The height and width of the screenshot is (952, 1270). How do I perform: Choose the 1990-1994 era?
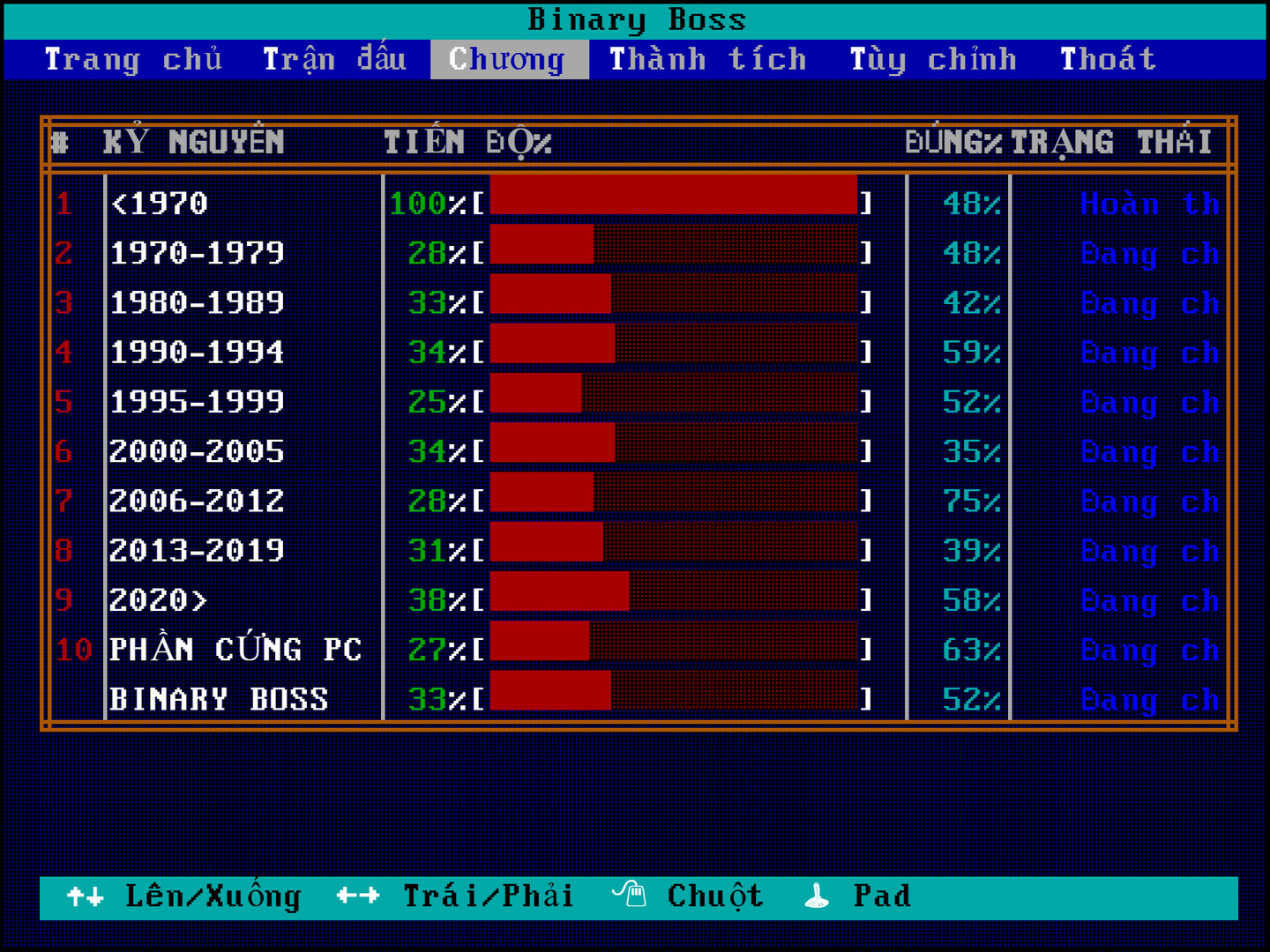click(197, 353)
